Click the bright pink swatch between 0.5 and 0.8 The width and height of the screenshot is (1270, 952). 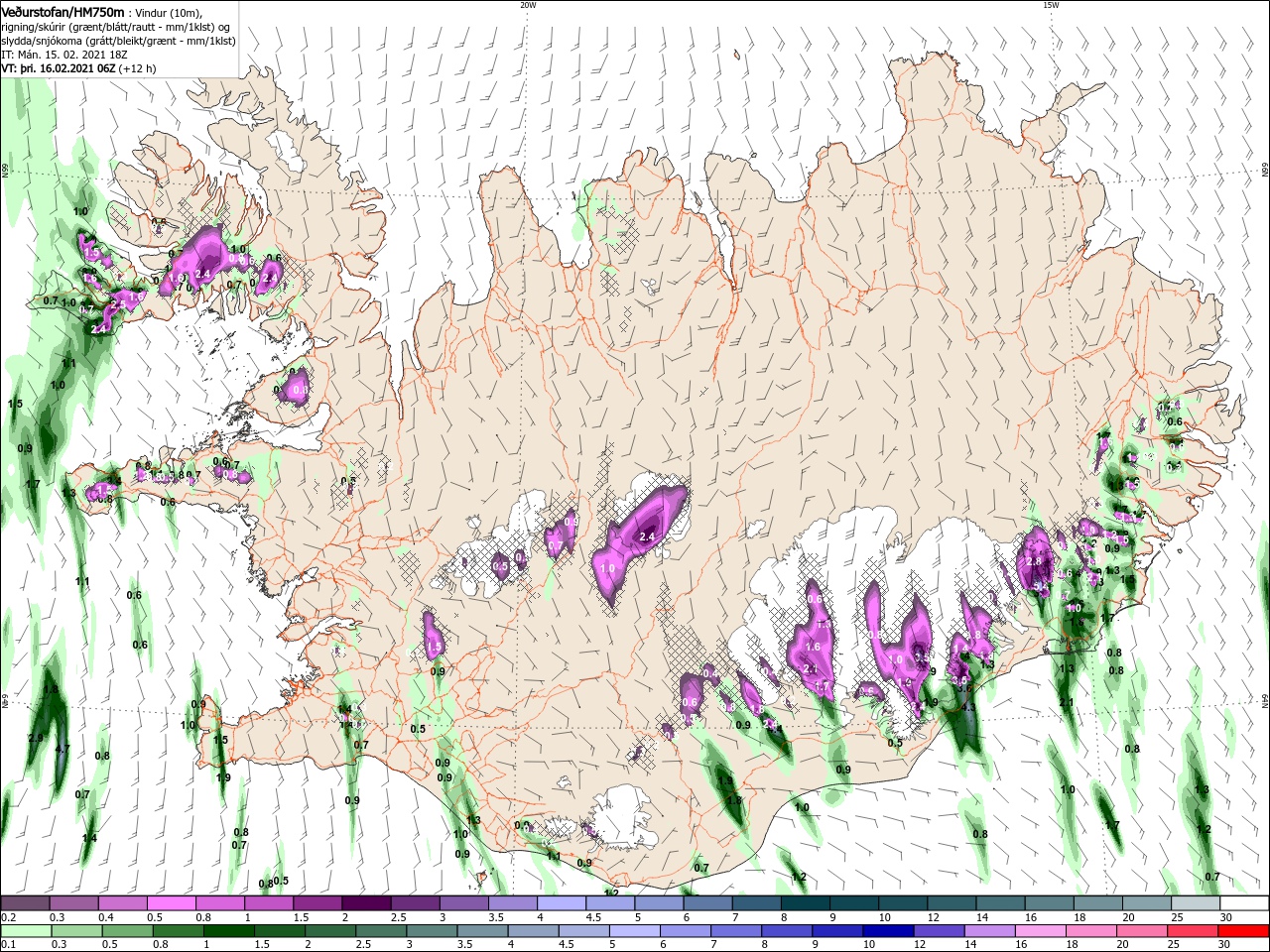pyautogui.click(x=171, y=903)
